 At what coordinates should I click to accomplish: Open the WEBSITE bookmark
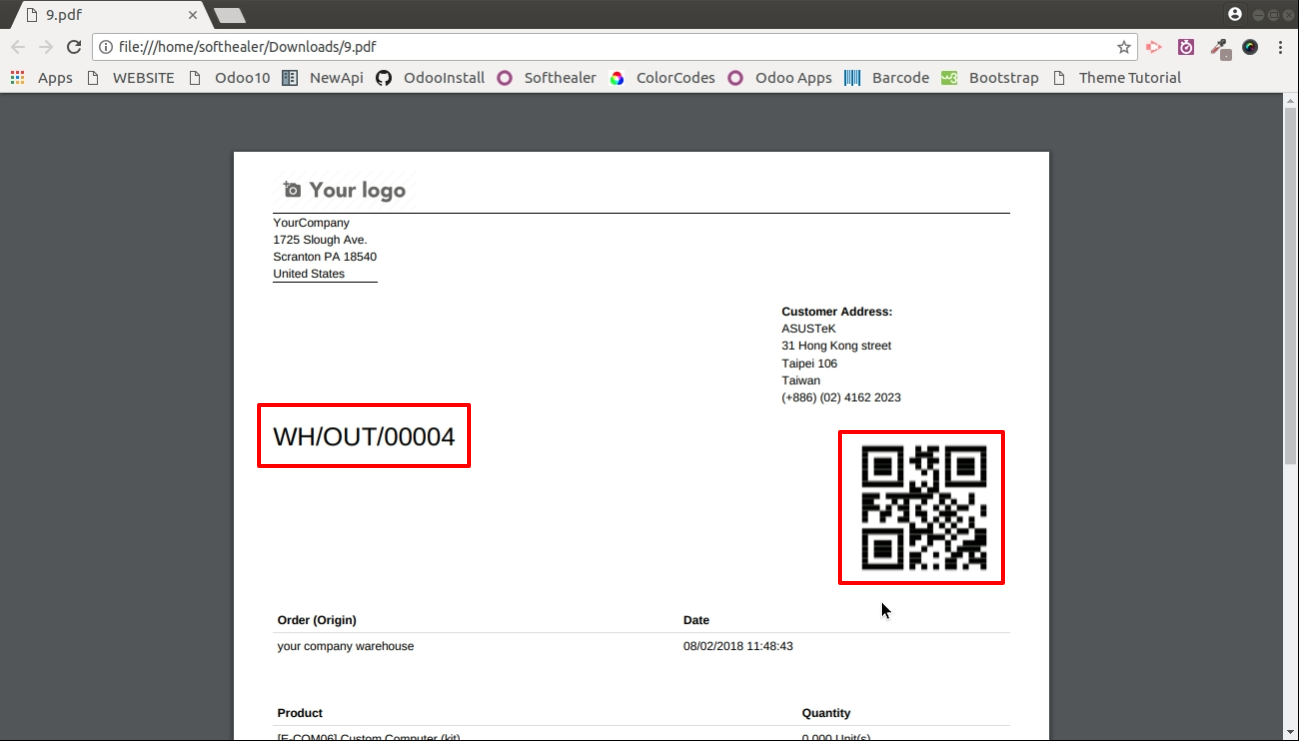(x=131, y=78)
